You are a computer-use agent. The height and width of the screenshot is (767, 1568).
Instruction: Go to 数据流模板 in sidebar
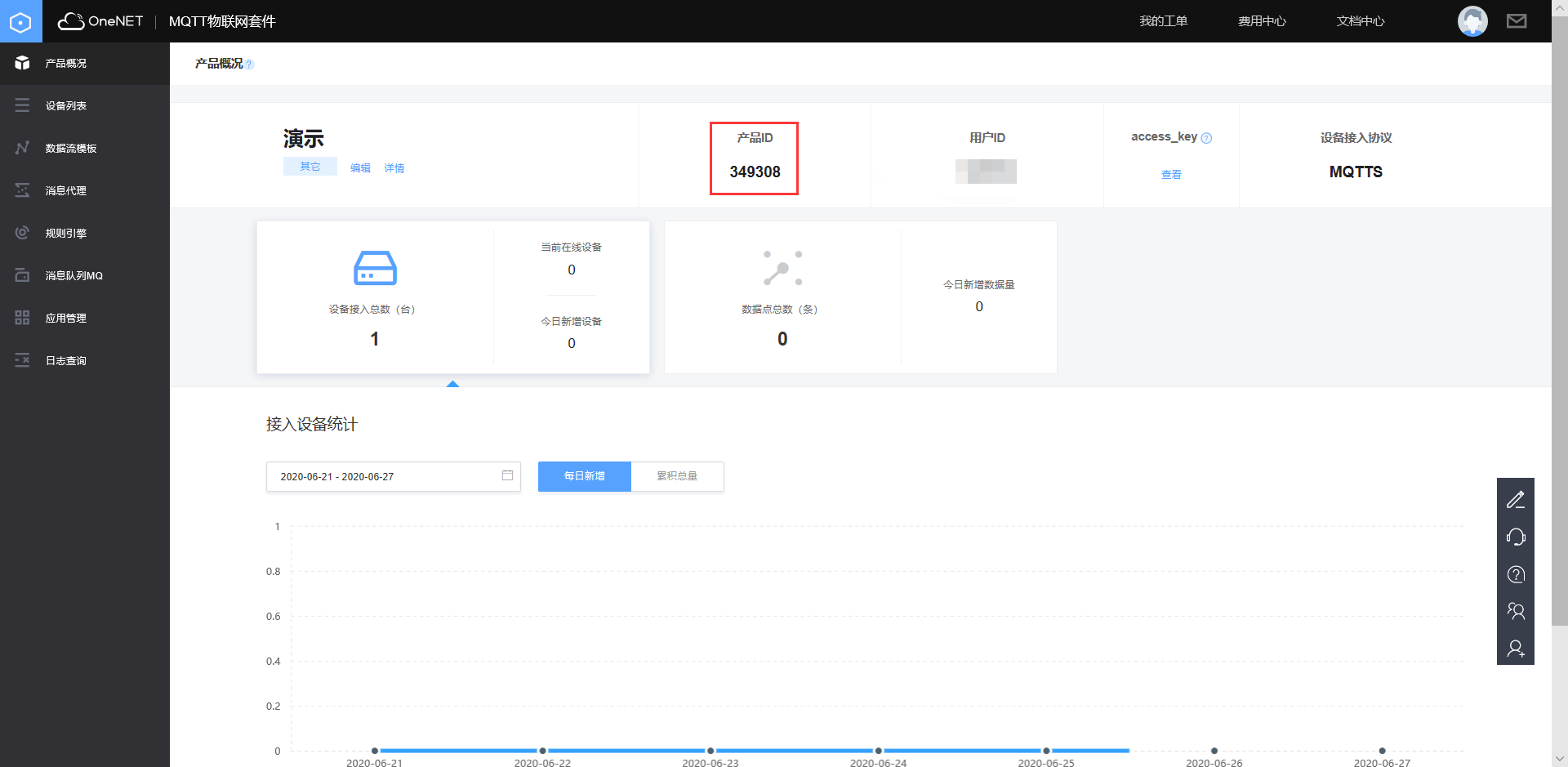[x=85, y=148]
